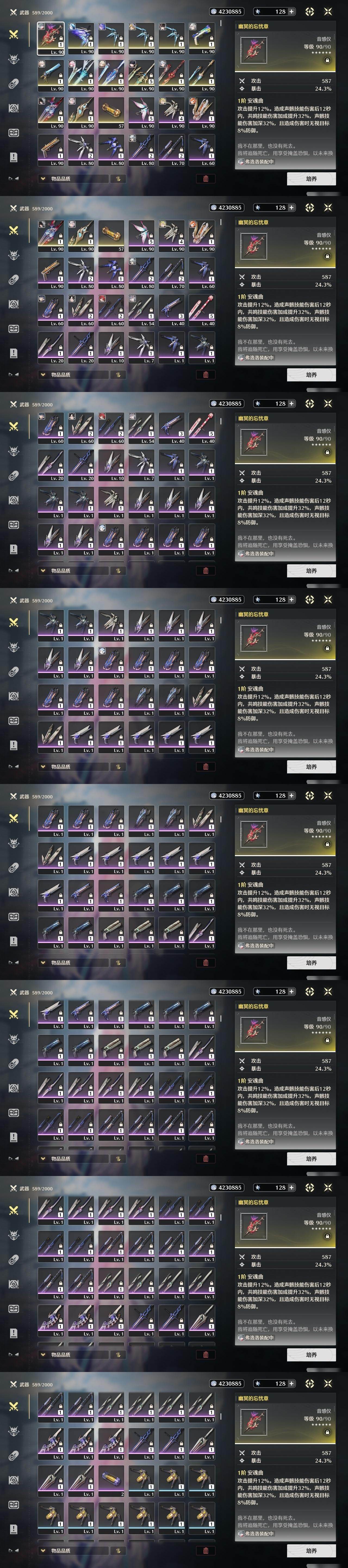Toggle the lock on 幽冥的忘忧章 weapon preview
Screen dimensions: 348x1568
(x=327, y=60)
